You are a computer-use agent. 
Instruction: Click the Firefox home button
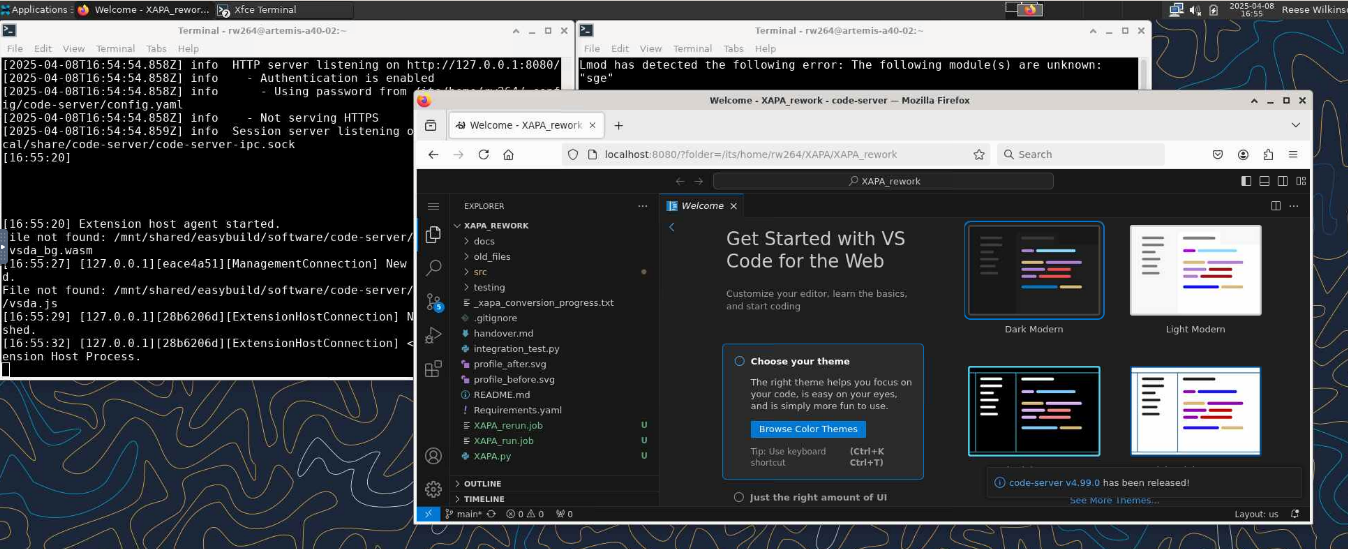[508, 155]
